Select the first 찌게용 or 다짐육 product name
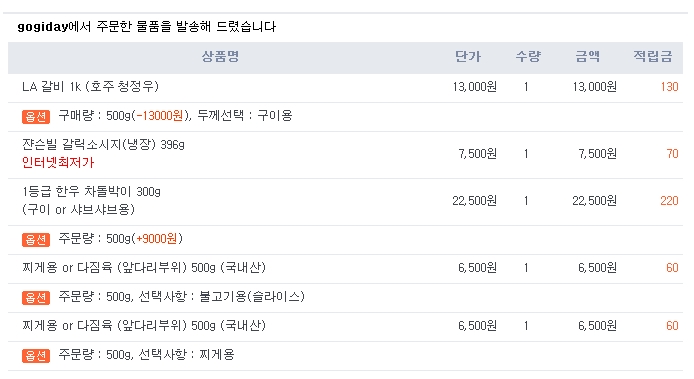Screen dimensions: 694x379 144,268
